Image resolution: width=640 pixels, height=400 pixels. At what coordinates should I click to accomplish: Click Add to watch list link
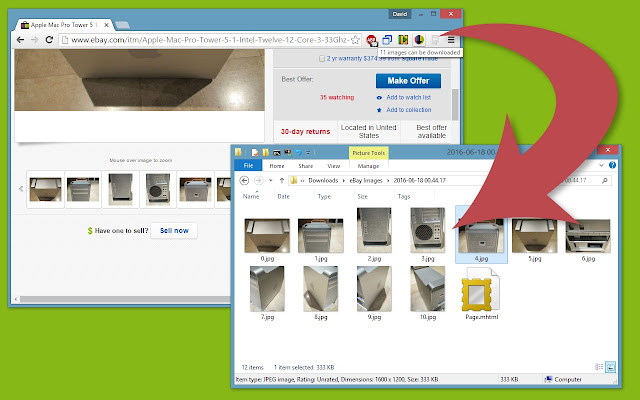408,97
